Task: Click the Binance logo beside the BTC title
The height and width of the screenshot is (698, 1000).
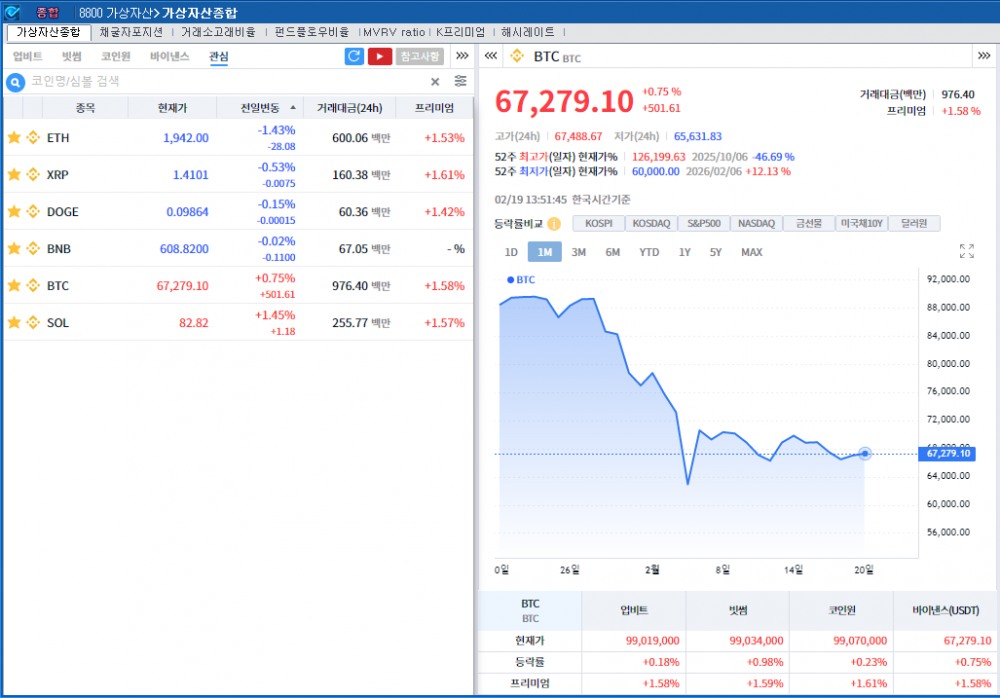Action: click(518, 57)
